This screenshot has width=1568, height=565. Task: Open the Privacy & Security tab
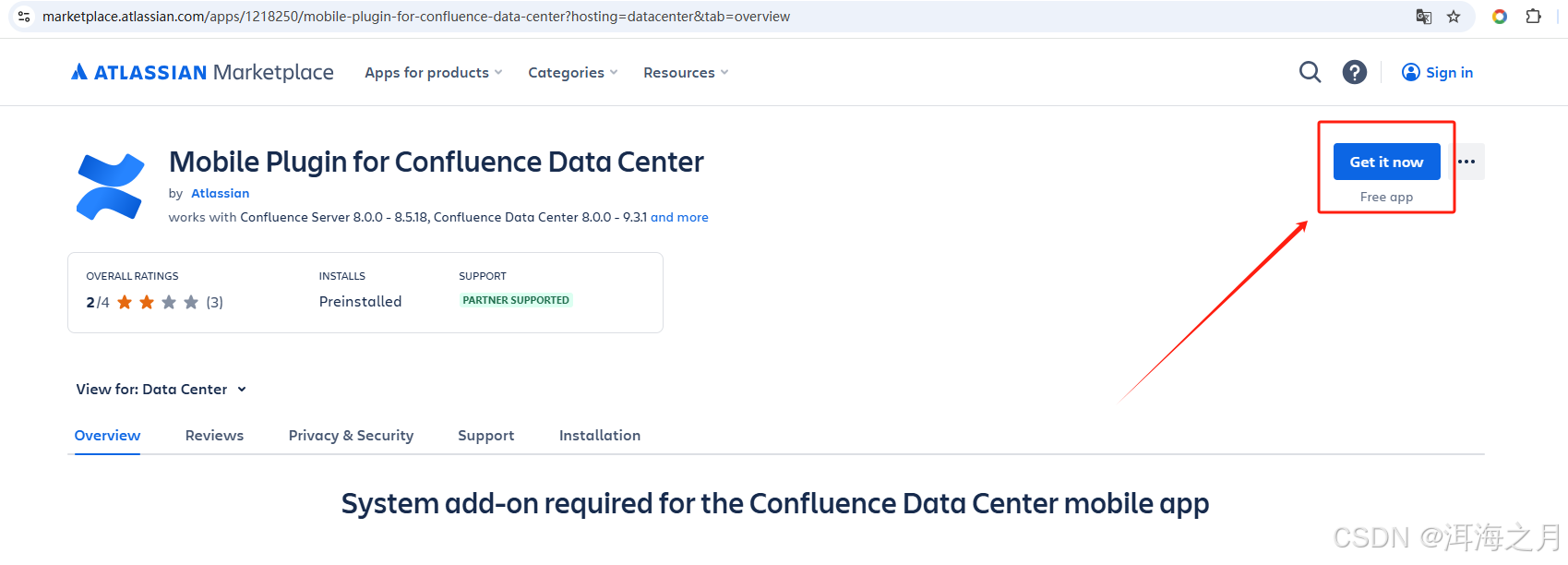coord(351,436)
